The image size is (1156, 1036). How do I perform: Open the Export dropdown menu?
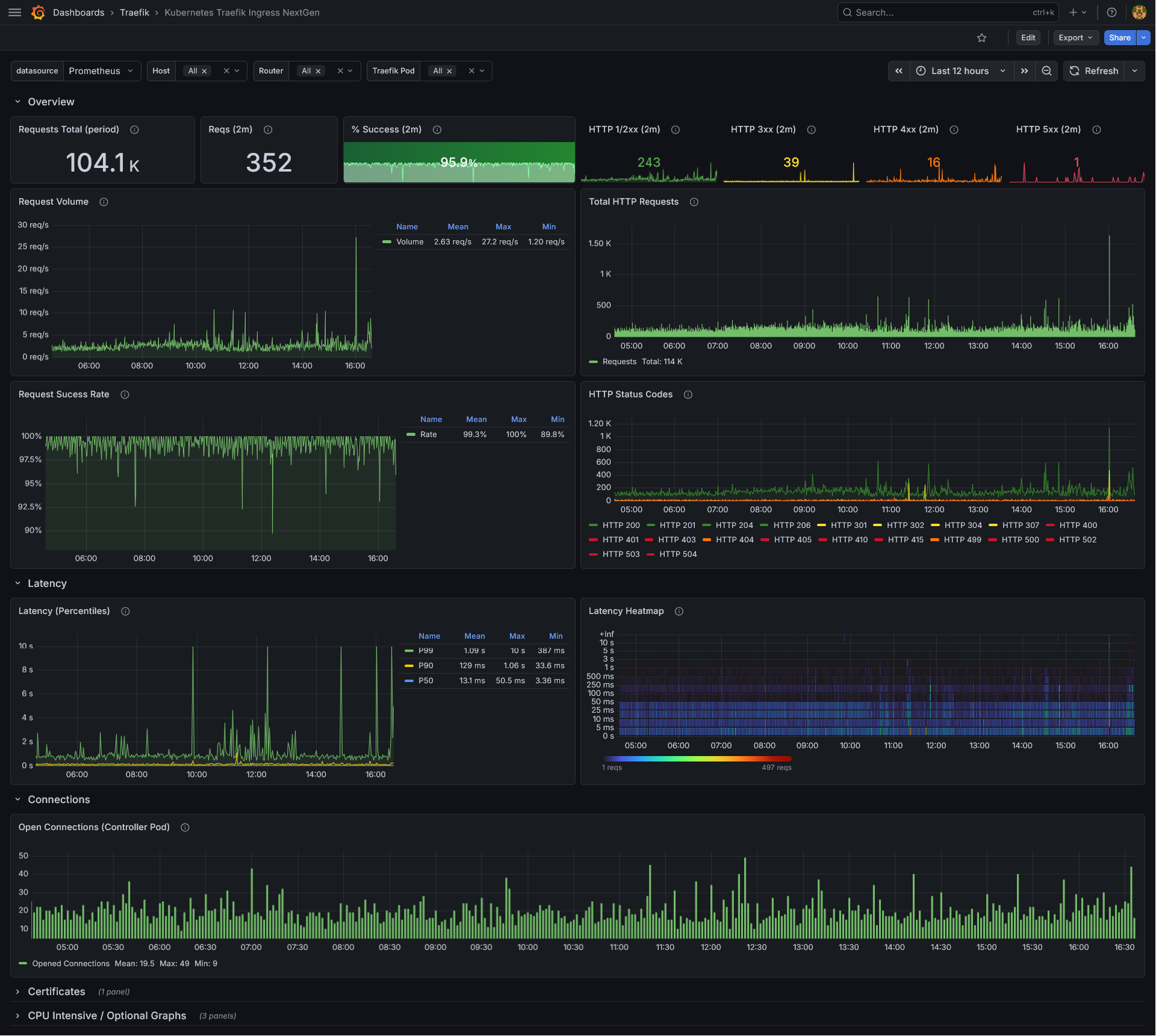pyautogui.click(x=1075, y=37)
